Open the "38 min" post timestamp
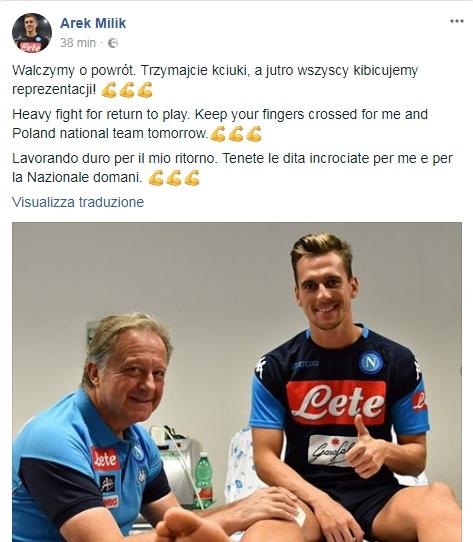 (78, 43)
